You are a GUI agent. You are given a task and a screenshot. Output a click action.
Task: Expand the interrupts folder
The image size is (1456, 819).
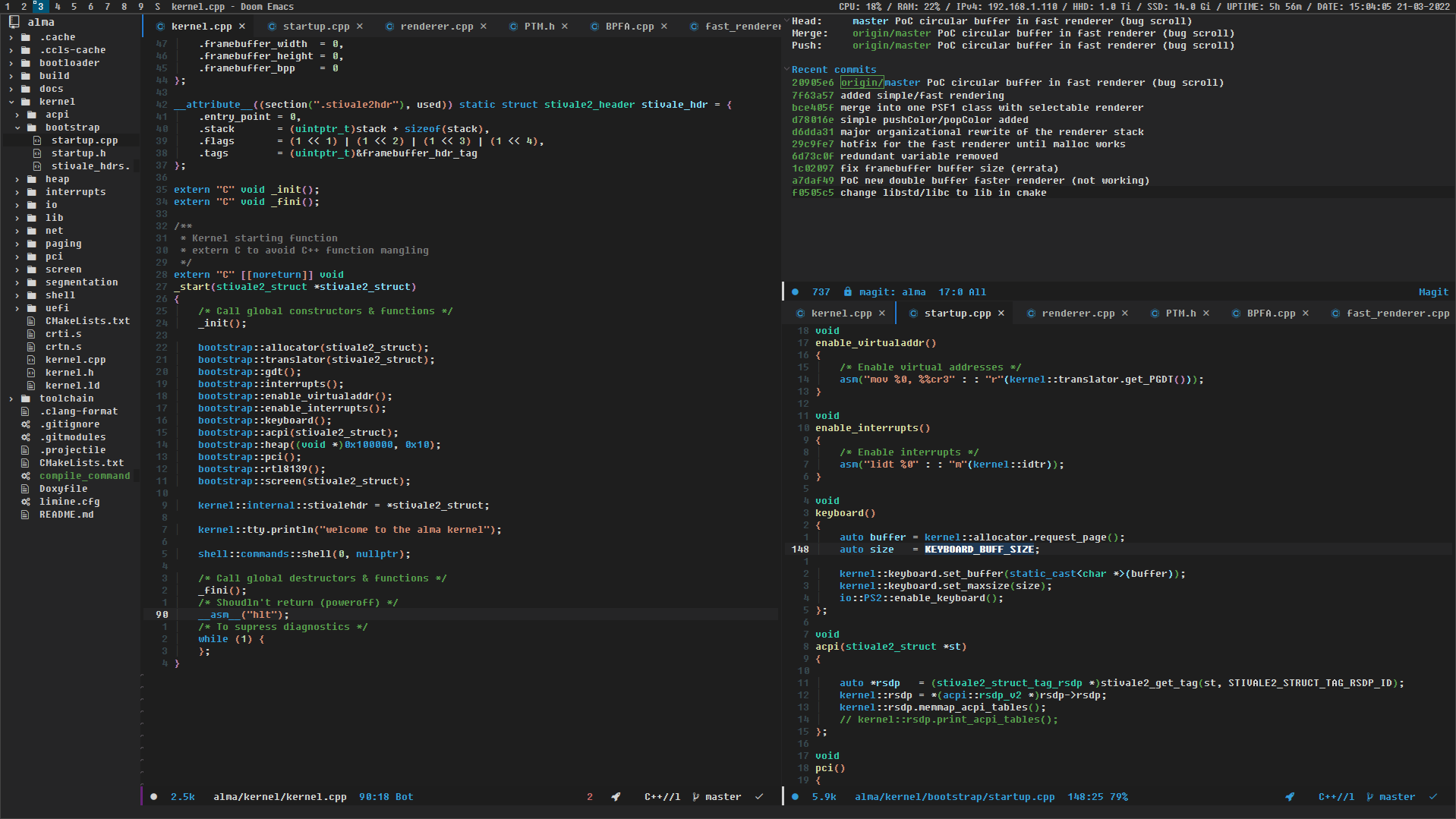tap(17, 192)
